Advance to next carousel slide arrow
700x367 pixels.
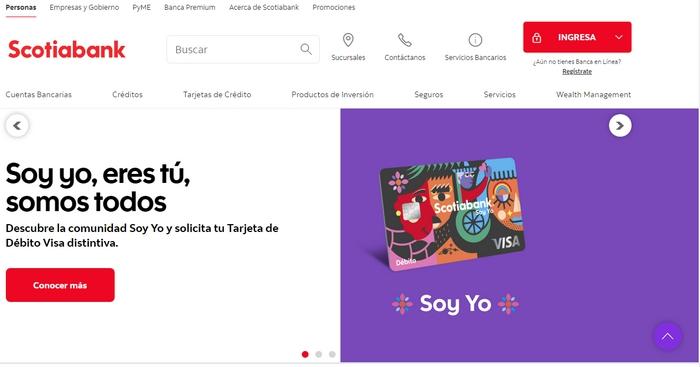620,125
